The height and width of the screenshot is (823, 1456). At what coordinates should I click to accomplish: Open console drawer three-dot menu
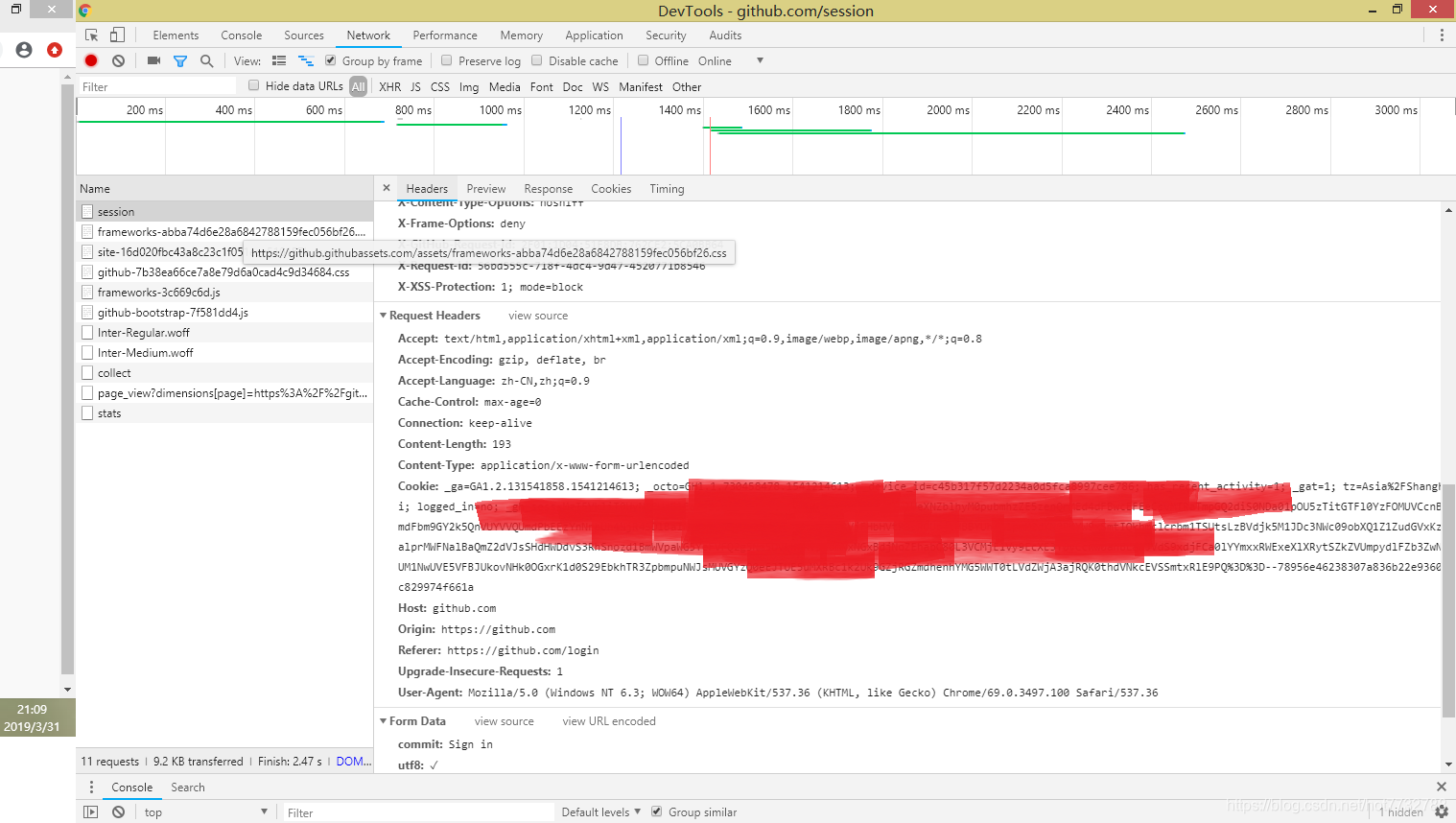(x=91, y=788)
